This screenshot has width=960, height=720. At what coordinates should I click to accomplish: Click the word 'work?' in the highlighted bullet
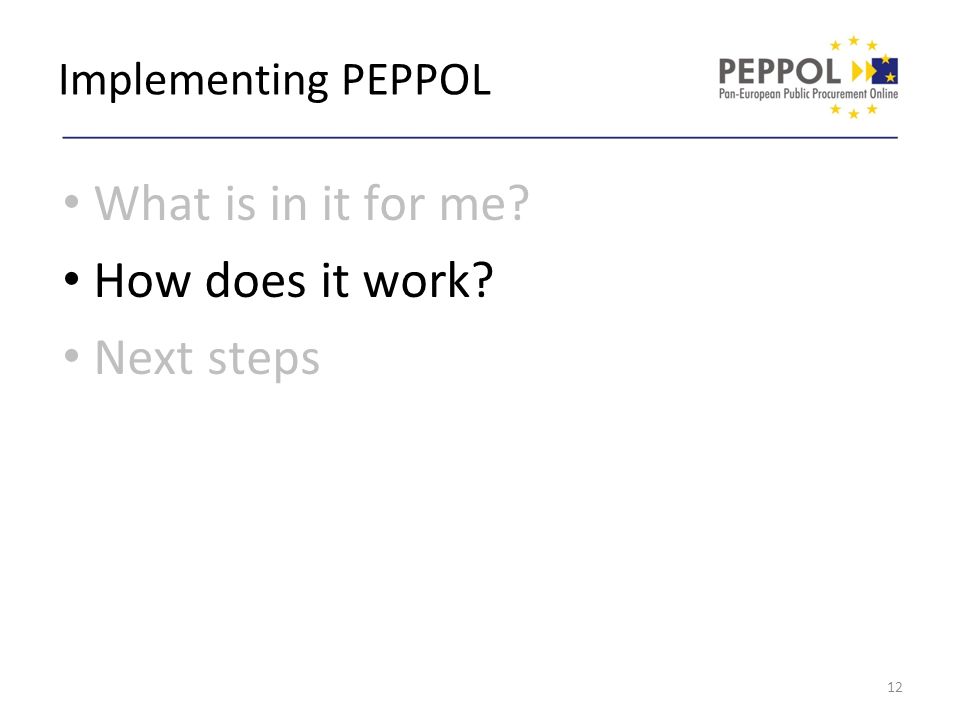coord(429,280)
